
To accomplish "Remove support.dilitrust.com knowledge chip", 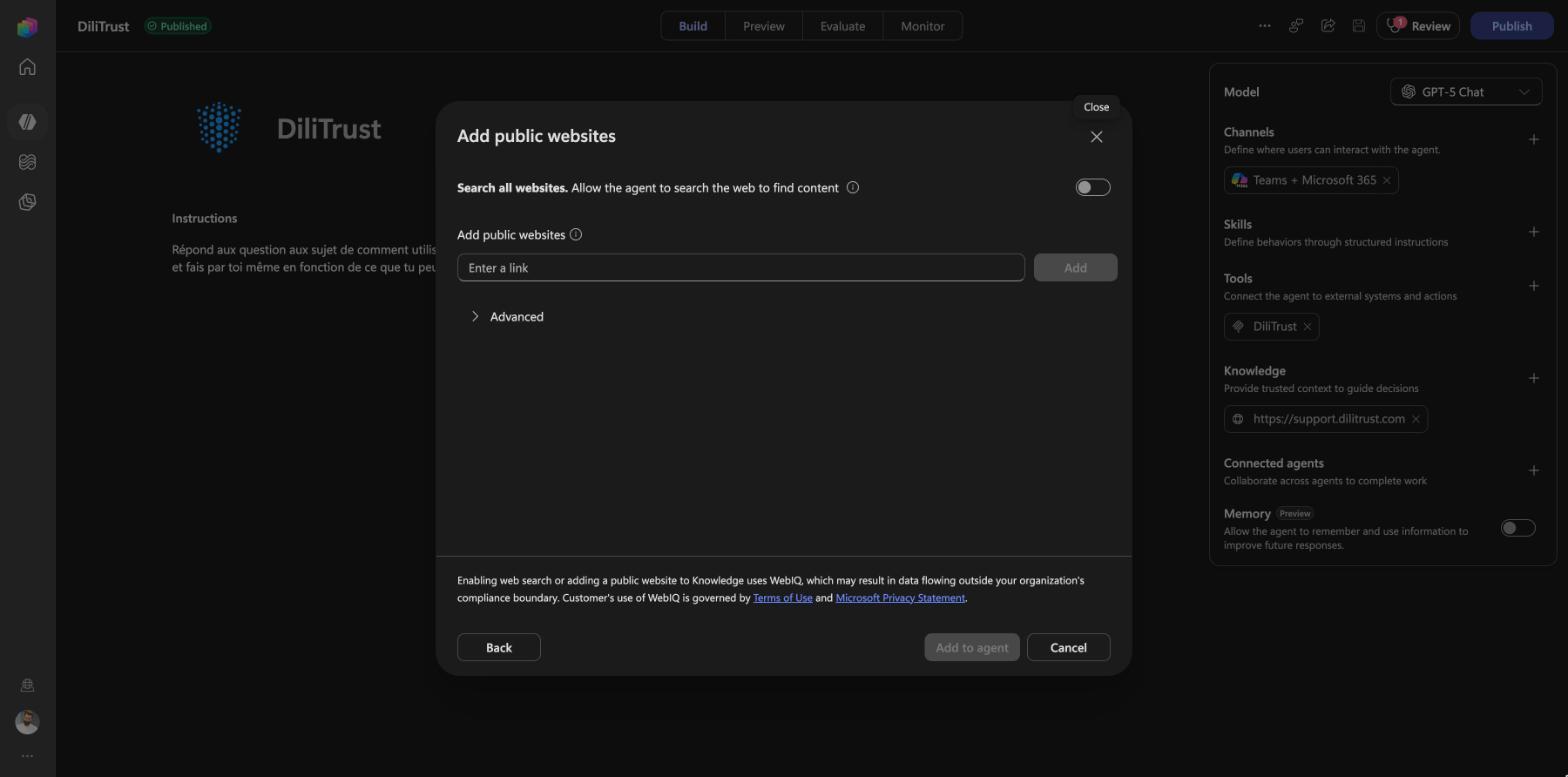I will click(1416, 419).
